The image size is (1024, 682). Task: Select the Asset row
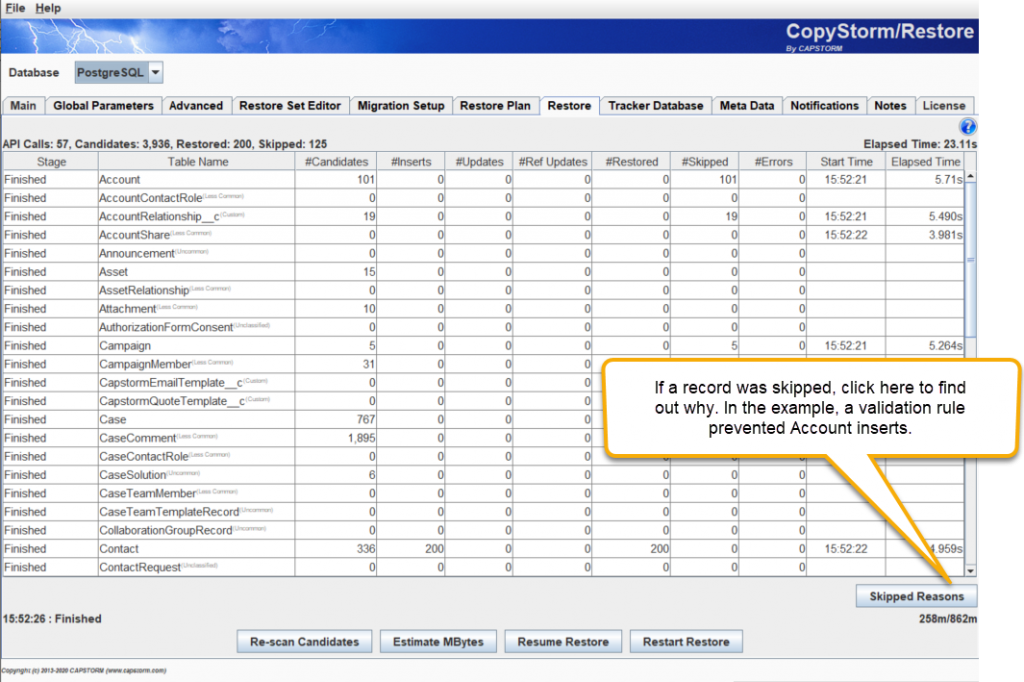coord(484,272)
